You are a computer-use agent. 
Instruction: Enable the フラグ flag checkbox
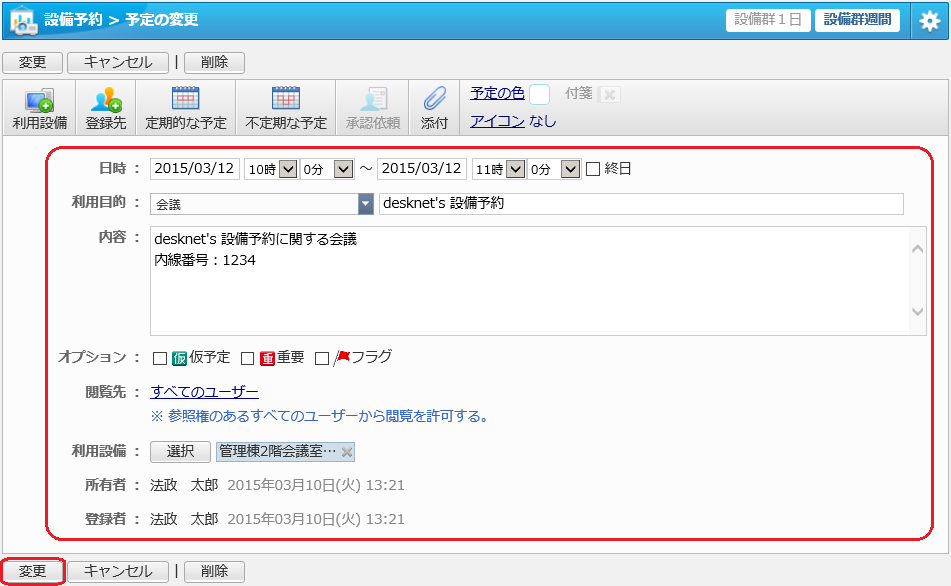click(322, 359)
